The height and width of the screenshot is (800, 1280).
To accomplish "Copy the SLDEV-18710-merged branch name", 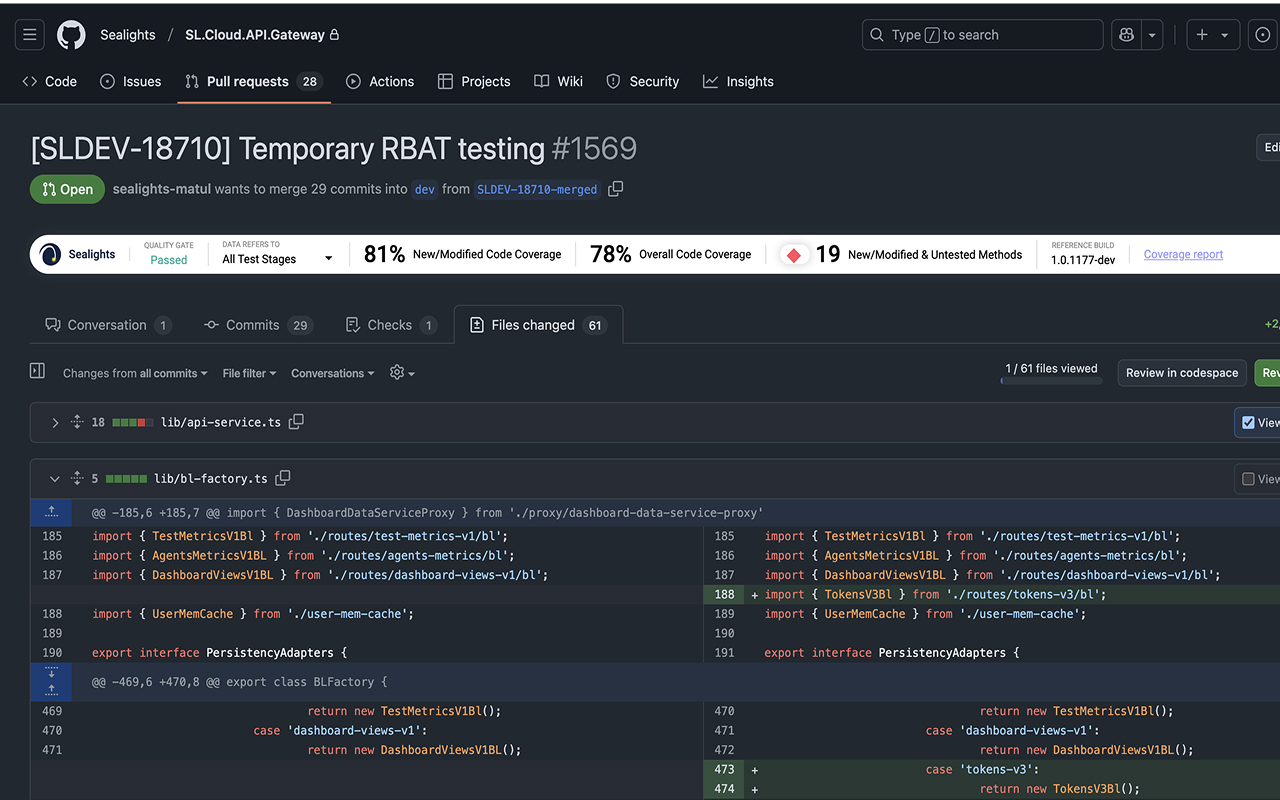I will coord(616,189).
